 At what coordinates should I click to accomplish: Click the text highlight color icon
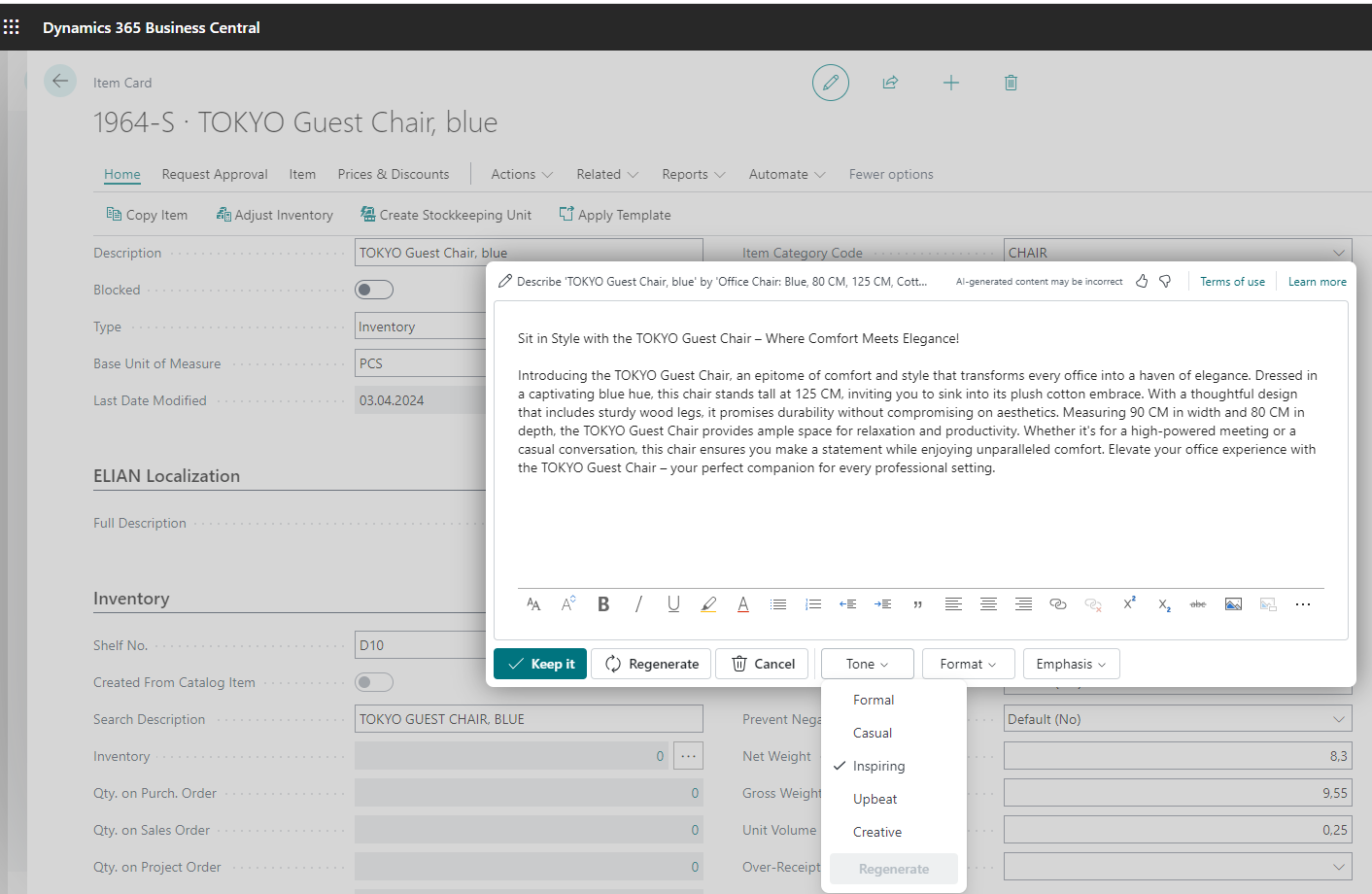coord(708,604)
